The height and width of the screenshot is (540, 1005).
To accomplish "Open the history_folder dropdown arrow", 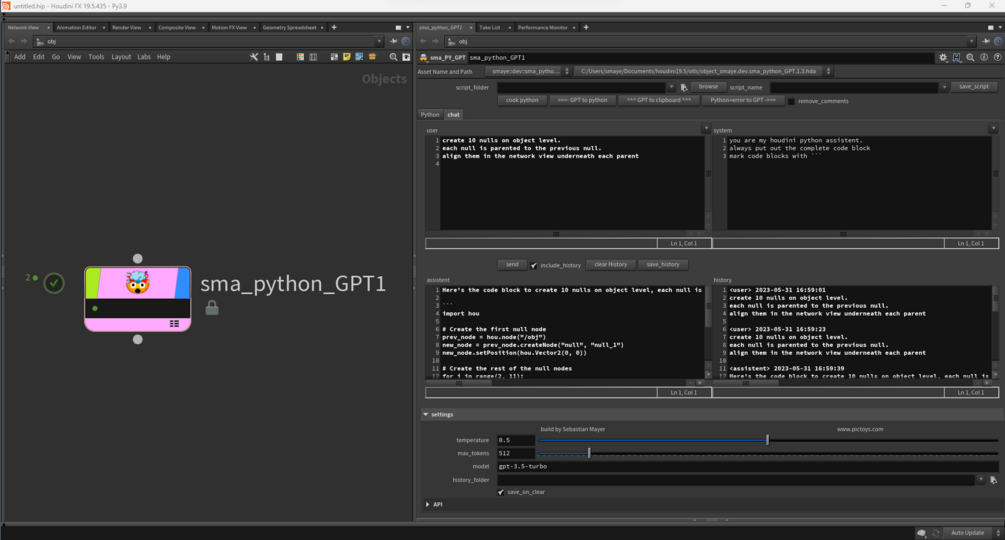I will tap(981, 480).
